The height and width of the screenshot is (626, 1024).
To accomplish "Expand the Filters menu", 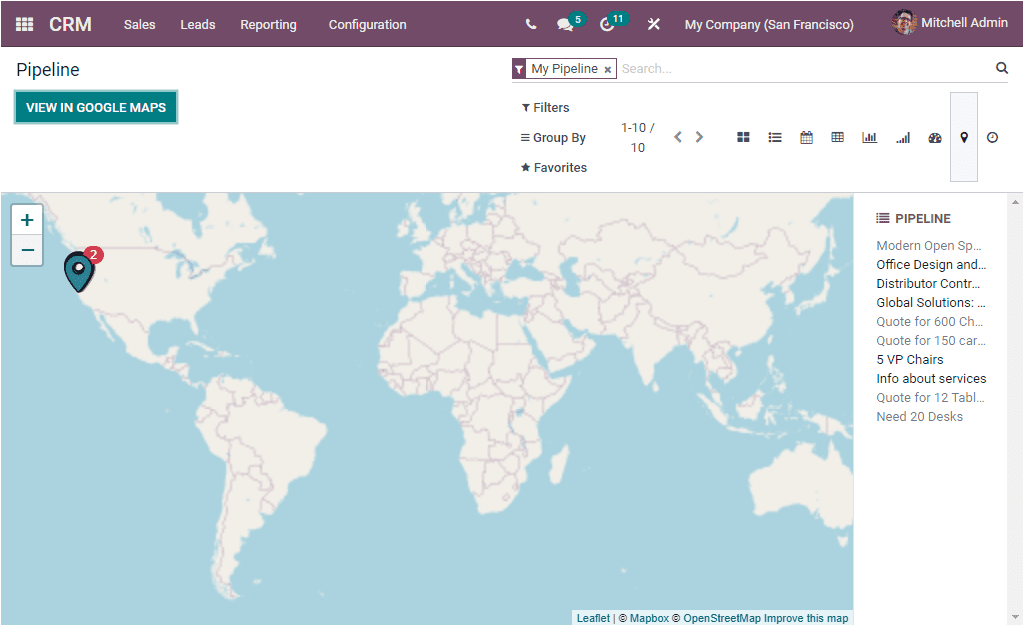I will 546,107.
